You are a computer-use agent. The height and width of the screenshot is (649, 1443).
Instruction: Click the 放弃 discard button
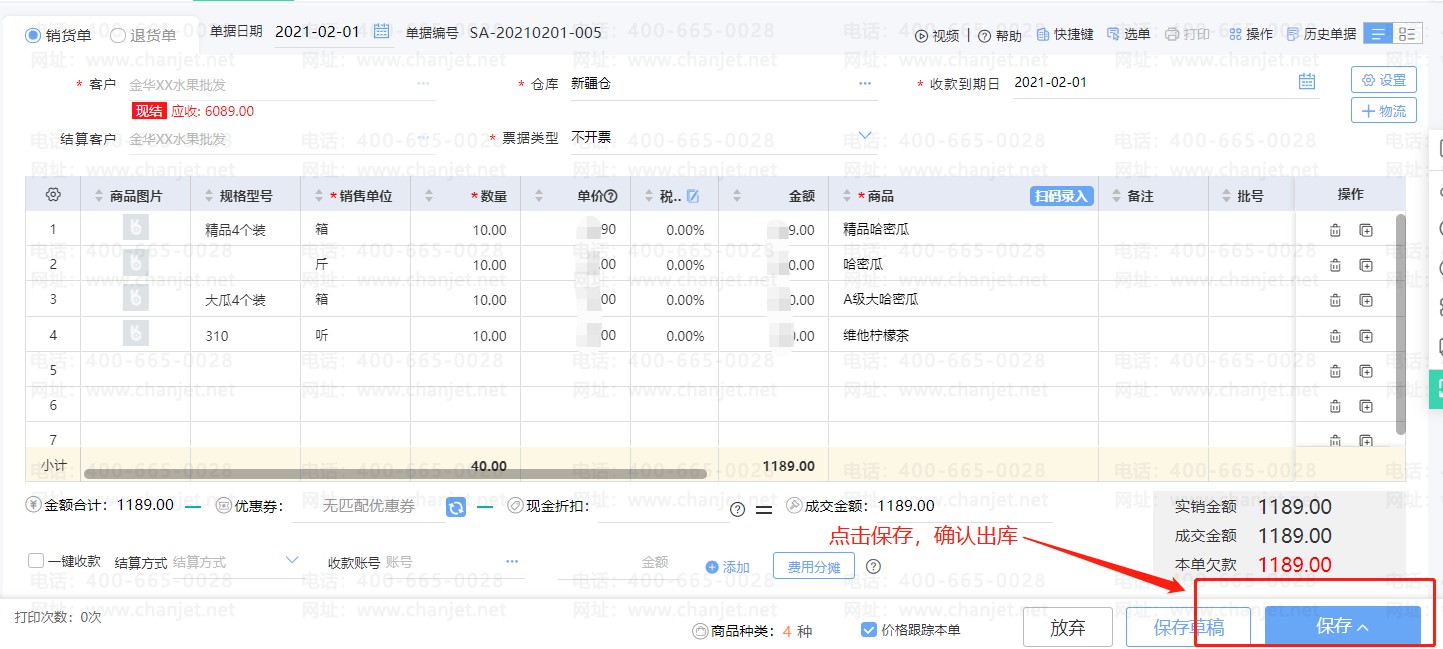point(1068,627)
